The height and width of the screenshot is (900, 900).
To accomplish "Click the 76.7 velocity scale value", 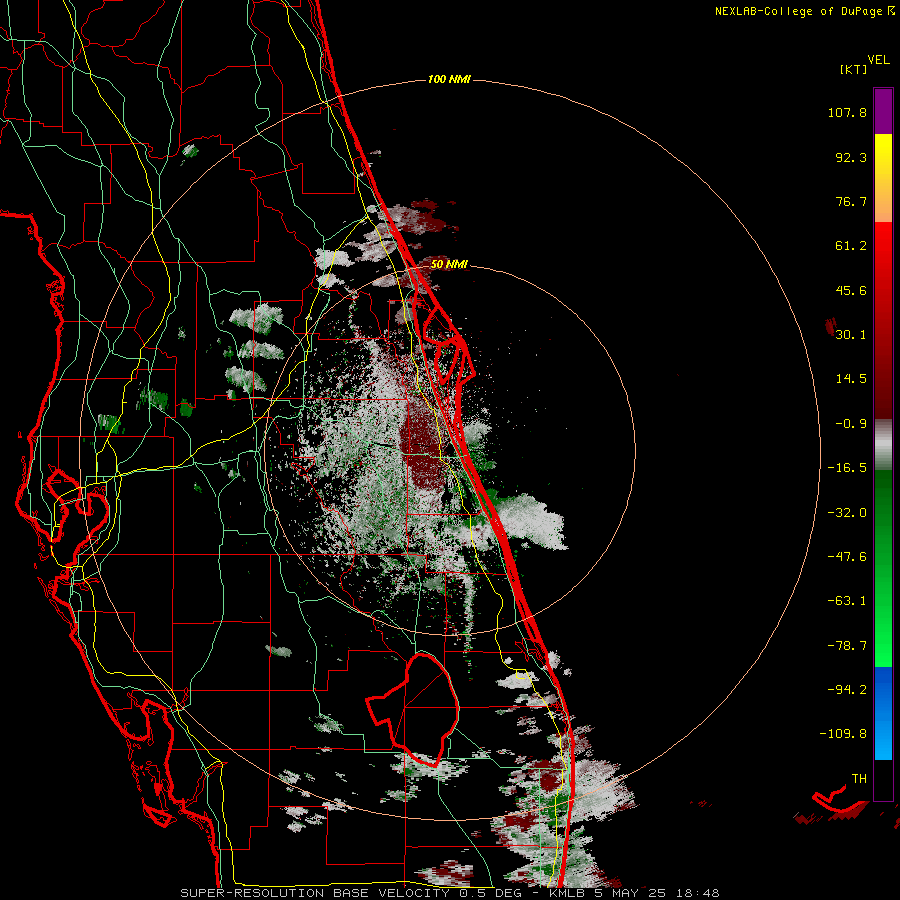I will pos(851,201).
